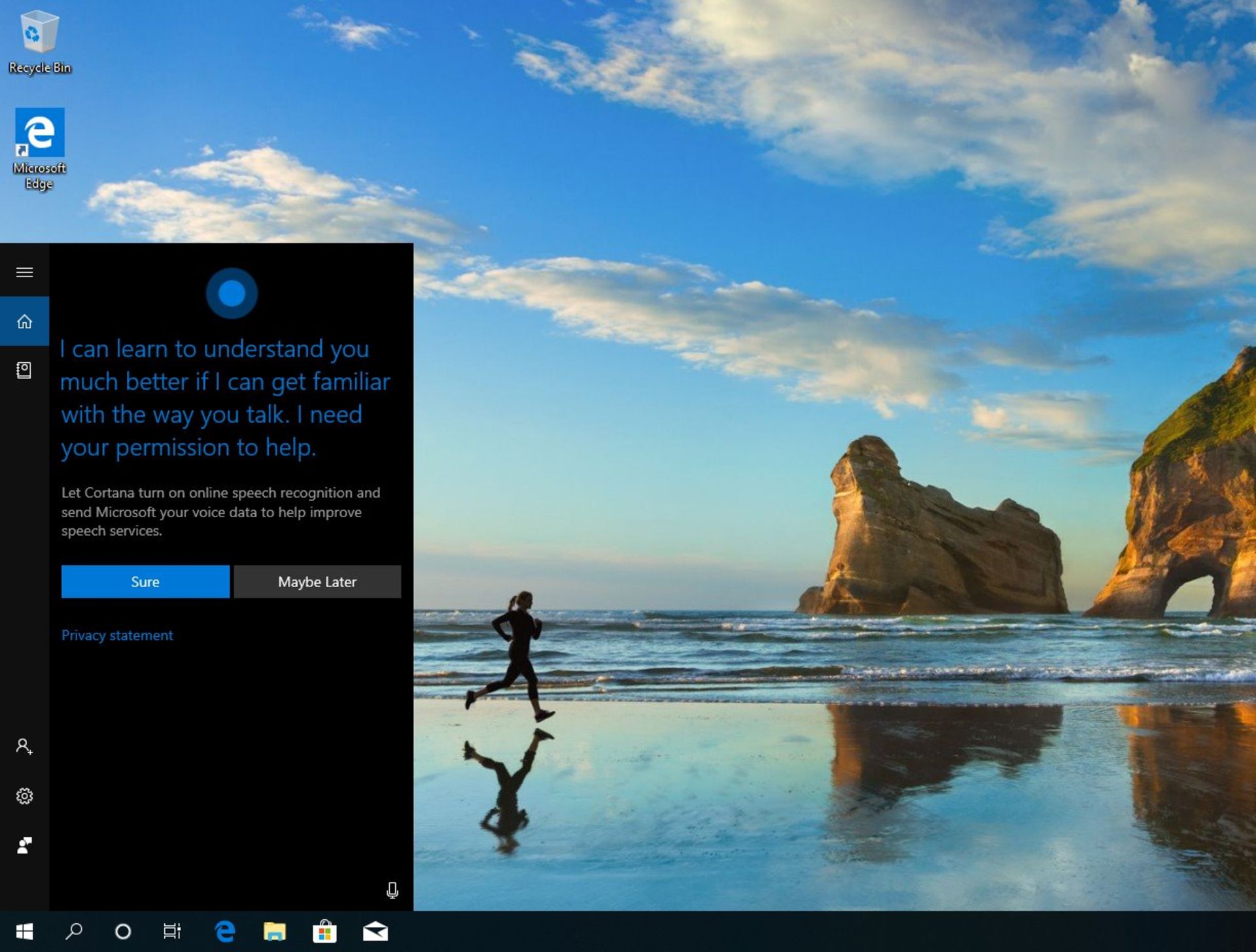Image resolution: width=1256 pixels, height=952 pixels.
Task: Click Sure to enable speech recognition
Action: tap(145, 581)
